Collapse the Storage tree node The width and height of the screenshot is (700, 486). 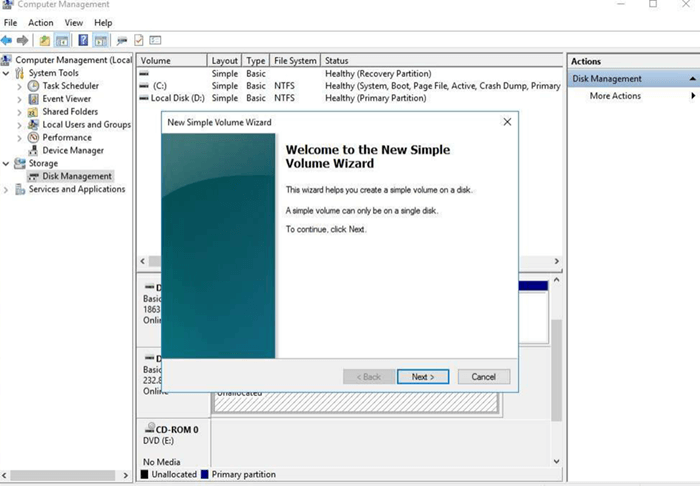click(x=7, y=163)
